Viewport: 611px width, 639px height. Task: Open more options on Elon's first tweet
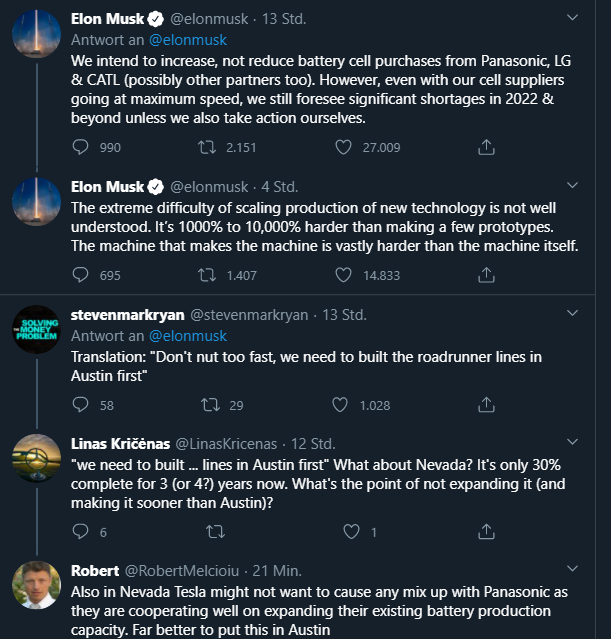571,18
